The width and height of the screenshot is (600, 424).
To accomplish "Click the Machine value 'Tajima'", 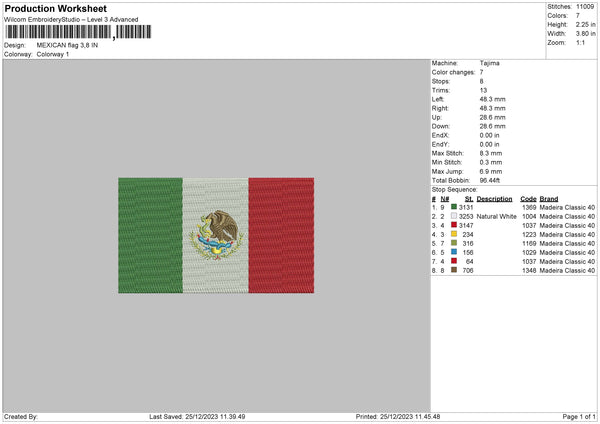I will pos(489,63).
